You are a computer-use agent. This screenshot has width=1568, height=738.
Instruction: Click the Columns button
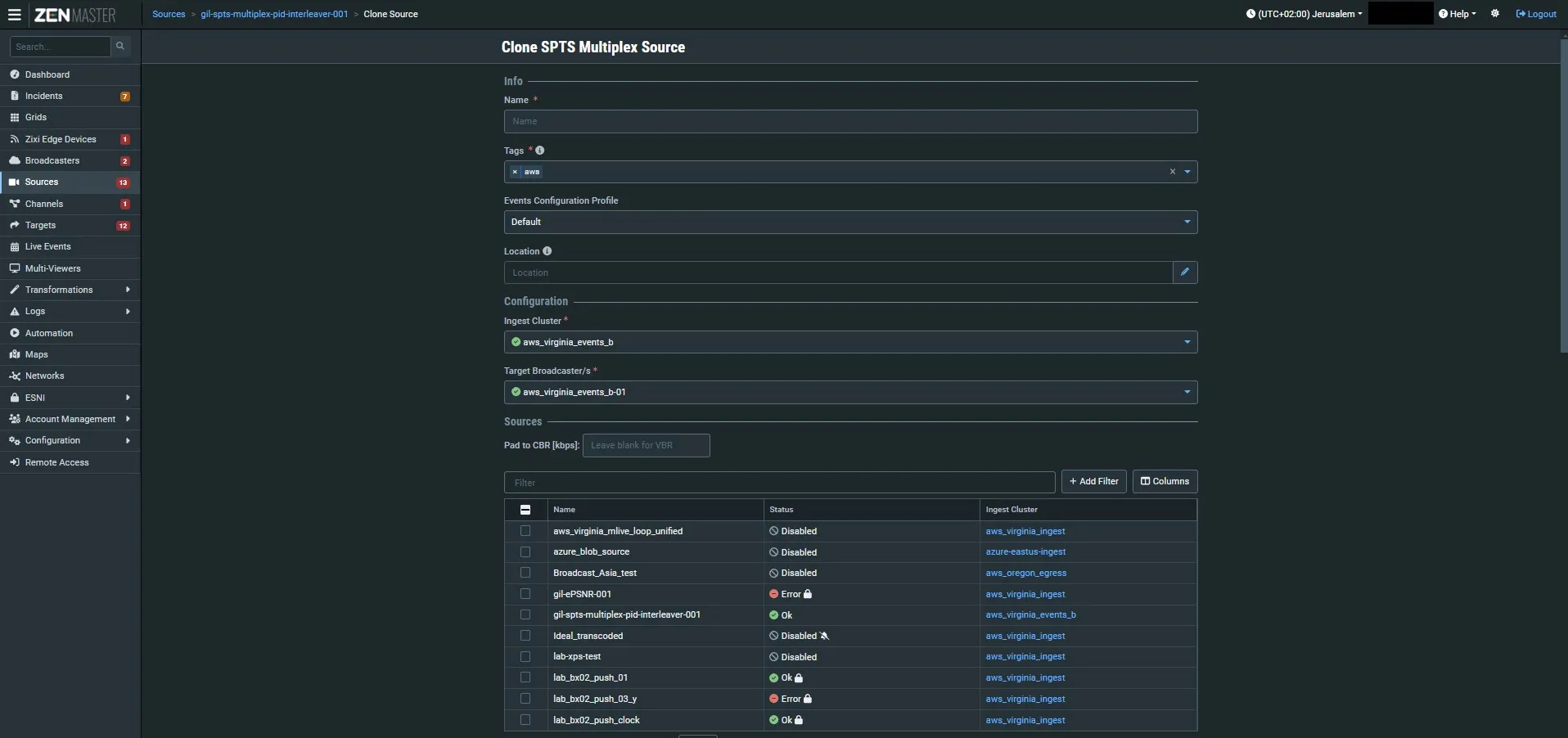[x=1165, y=481]
